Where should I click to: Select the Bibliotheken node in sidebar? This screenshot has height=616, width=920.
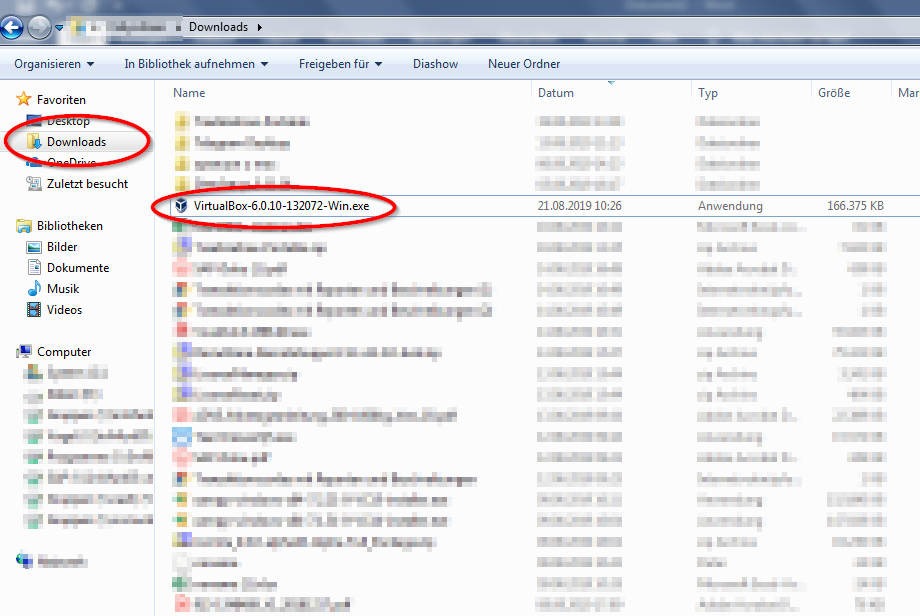(x=69, y=226)
